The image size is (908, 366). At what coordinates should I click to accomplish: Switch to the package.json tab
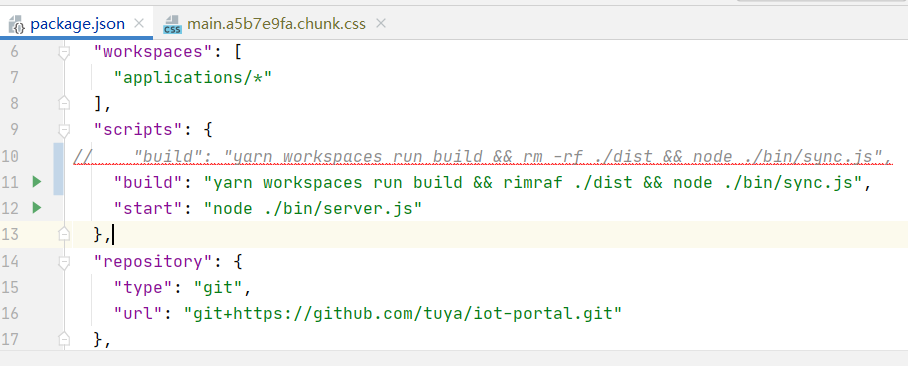(x=77, y=24)
